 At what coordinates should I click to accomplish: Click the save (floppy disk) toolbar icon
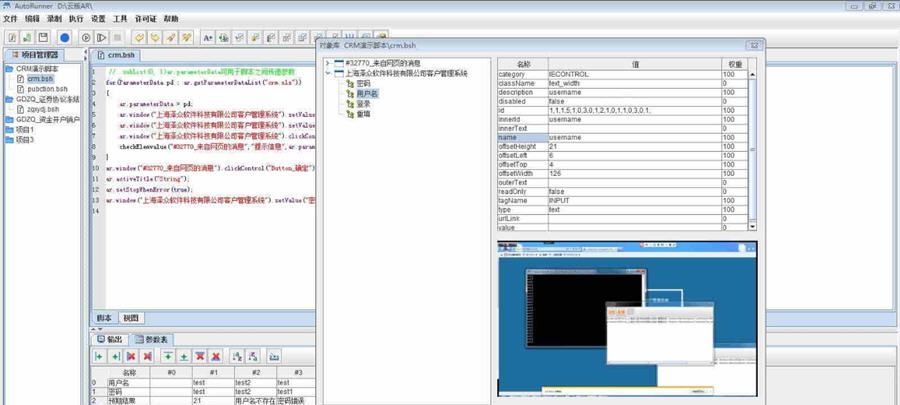coord(43,37)
